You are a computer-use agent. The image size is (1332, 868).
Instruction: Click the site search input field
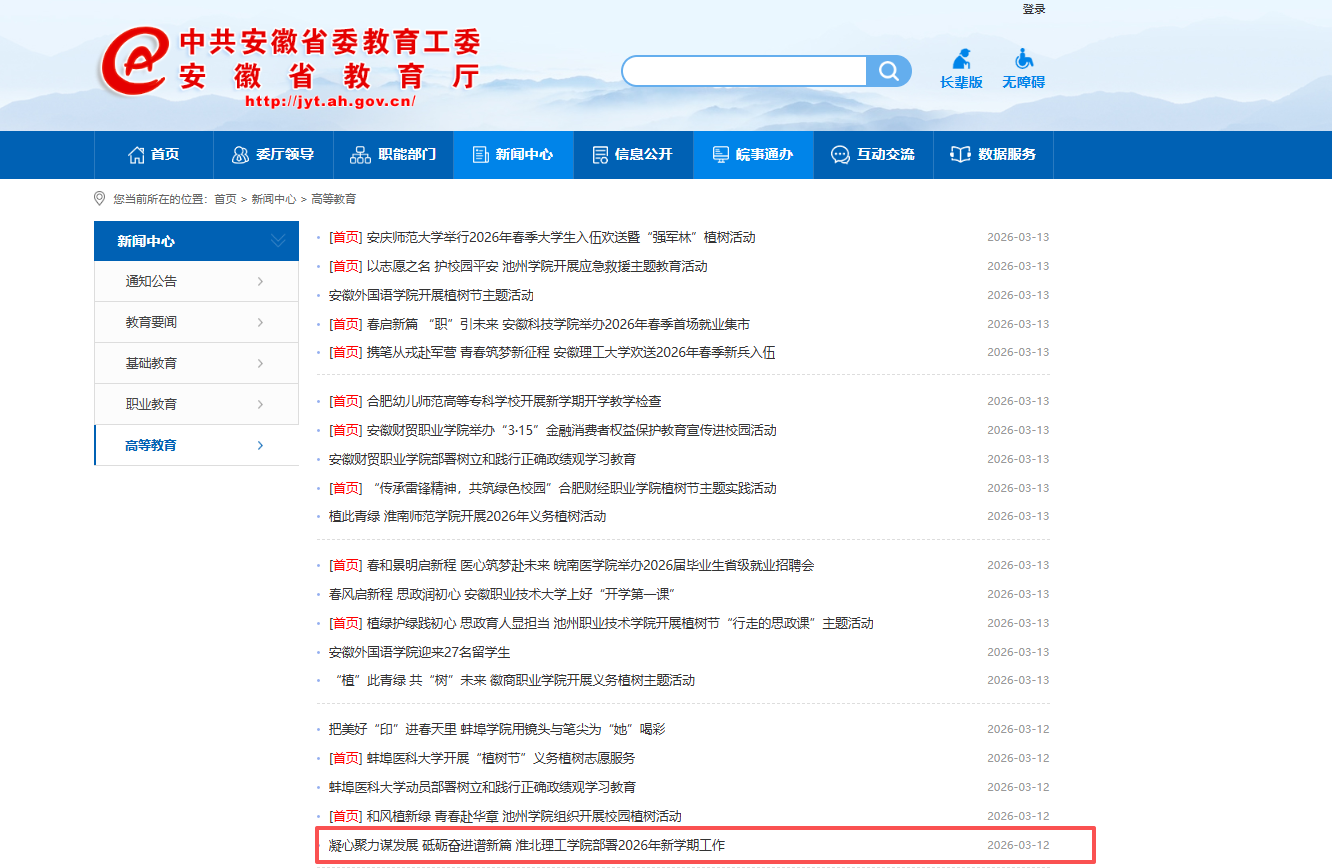(743, 71)
